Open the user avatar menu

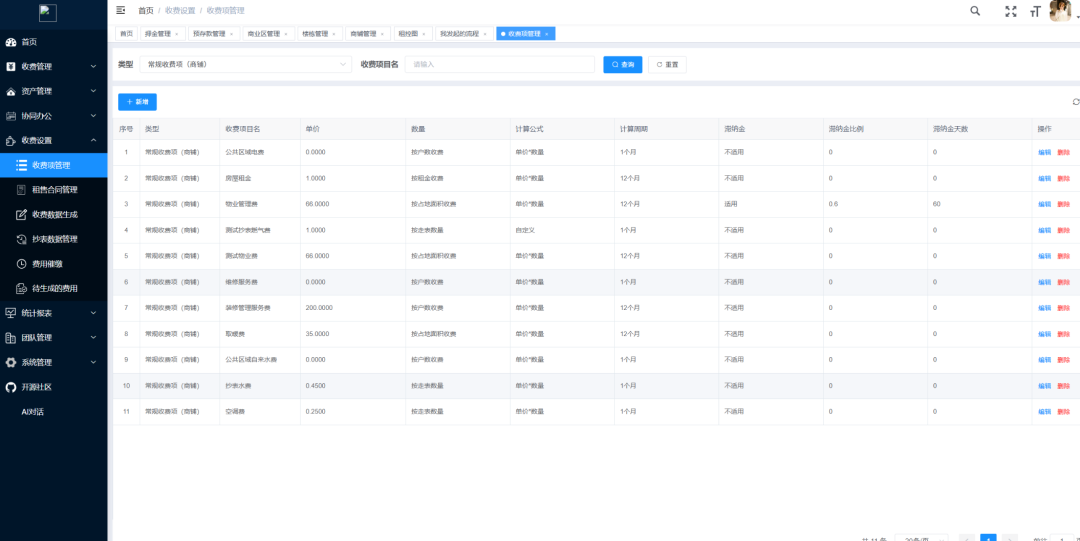pyautogui.click(x=1060, y=11)
